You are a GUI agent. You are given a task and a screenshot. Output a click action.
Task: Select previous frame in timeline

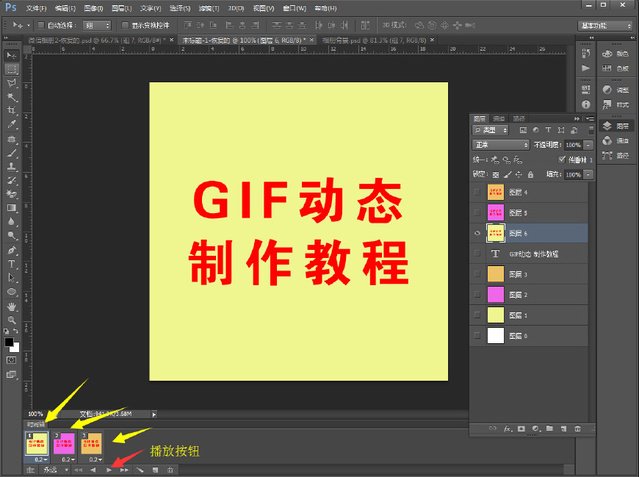pos(93,470)
